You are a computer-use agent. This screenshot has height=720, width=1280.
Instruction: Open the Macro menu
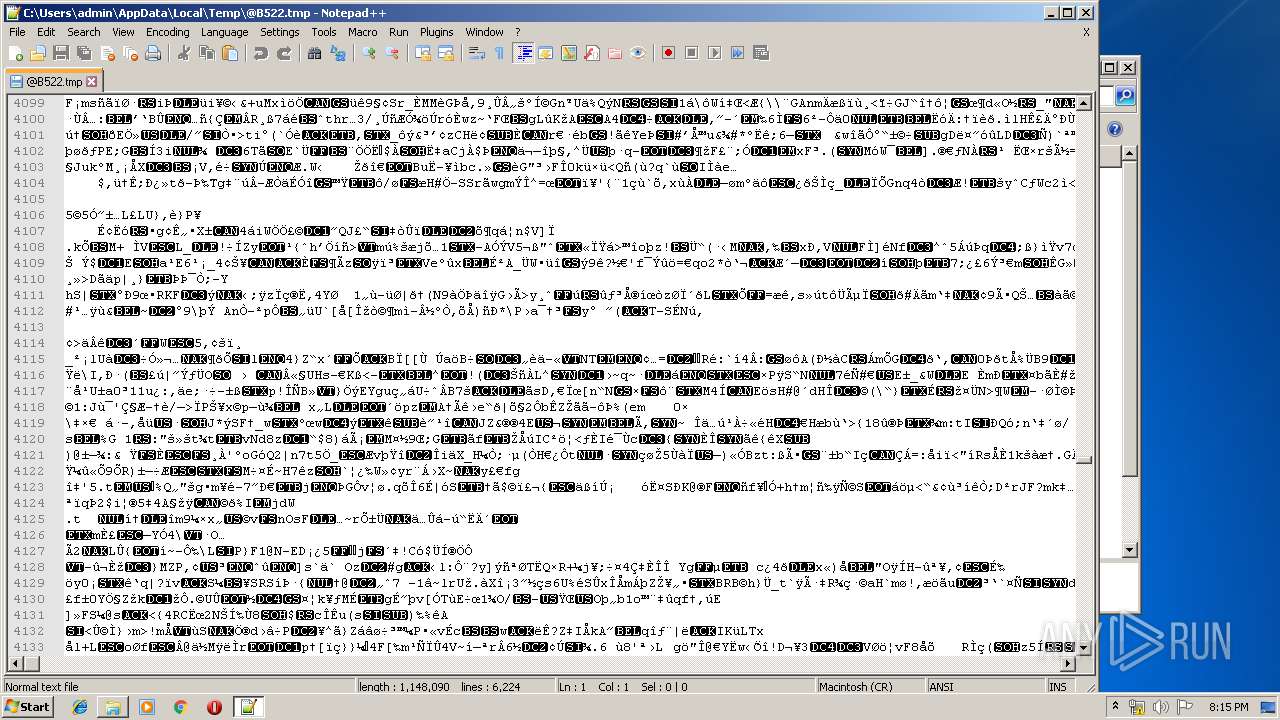[362, 32]
